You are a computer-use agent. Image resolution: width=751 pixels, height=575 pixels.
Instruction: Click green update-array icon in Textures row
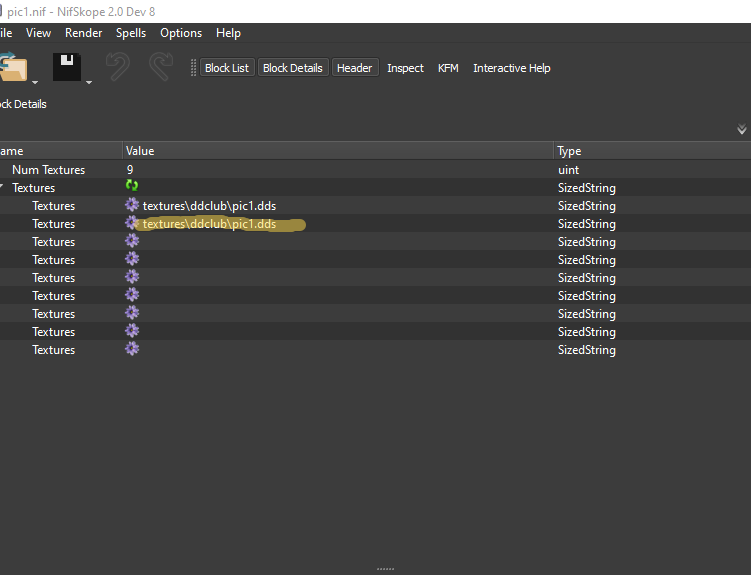132,187
